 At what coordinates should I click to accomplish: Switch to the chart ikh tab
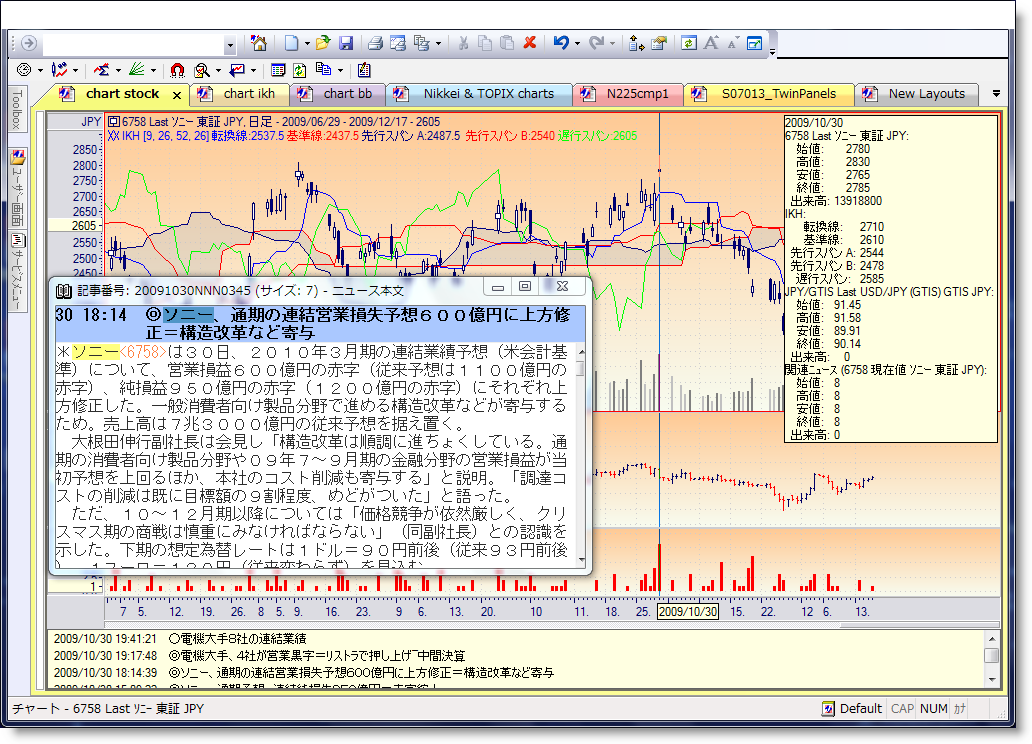(241, 94)
